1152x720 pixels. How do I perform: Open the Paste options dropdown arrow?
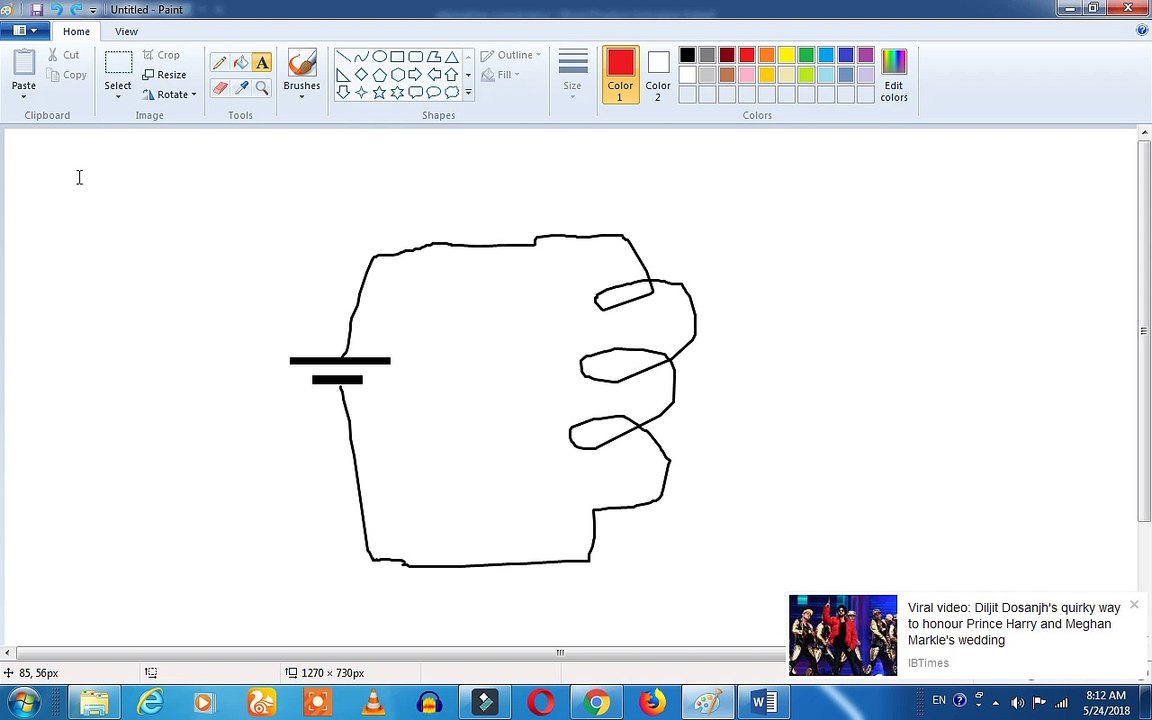click(24, 96)
